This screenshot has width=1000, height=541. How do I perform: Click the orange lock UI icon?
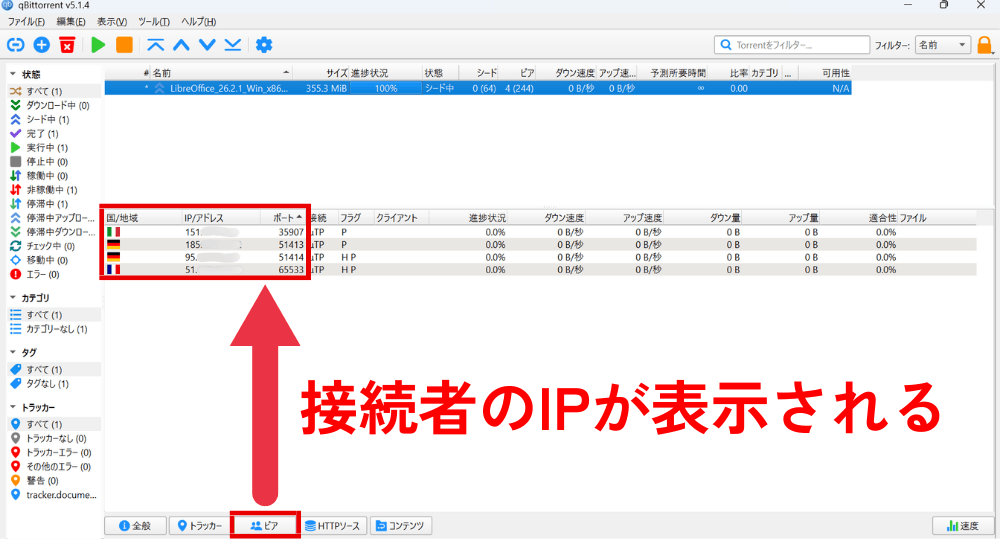pyautogui.click(x=985, y=45)
